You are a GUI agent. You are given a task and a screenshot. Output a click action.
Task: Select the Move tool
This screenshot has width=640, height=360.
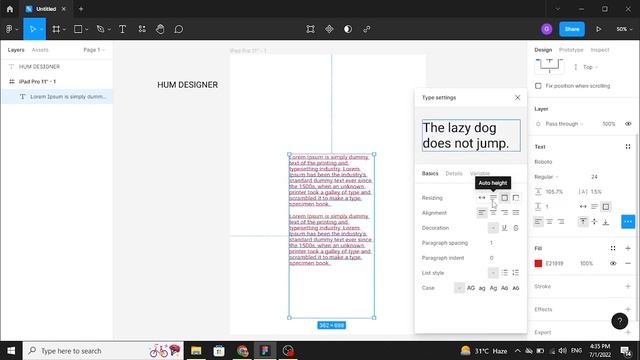coord(32,29)
